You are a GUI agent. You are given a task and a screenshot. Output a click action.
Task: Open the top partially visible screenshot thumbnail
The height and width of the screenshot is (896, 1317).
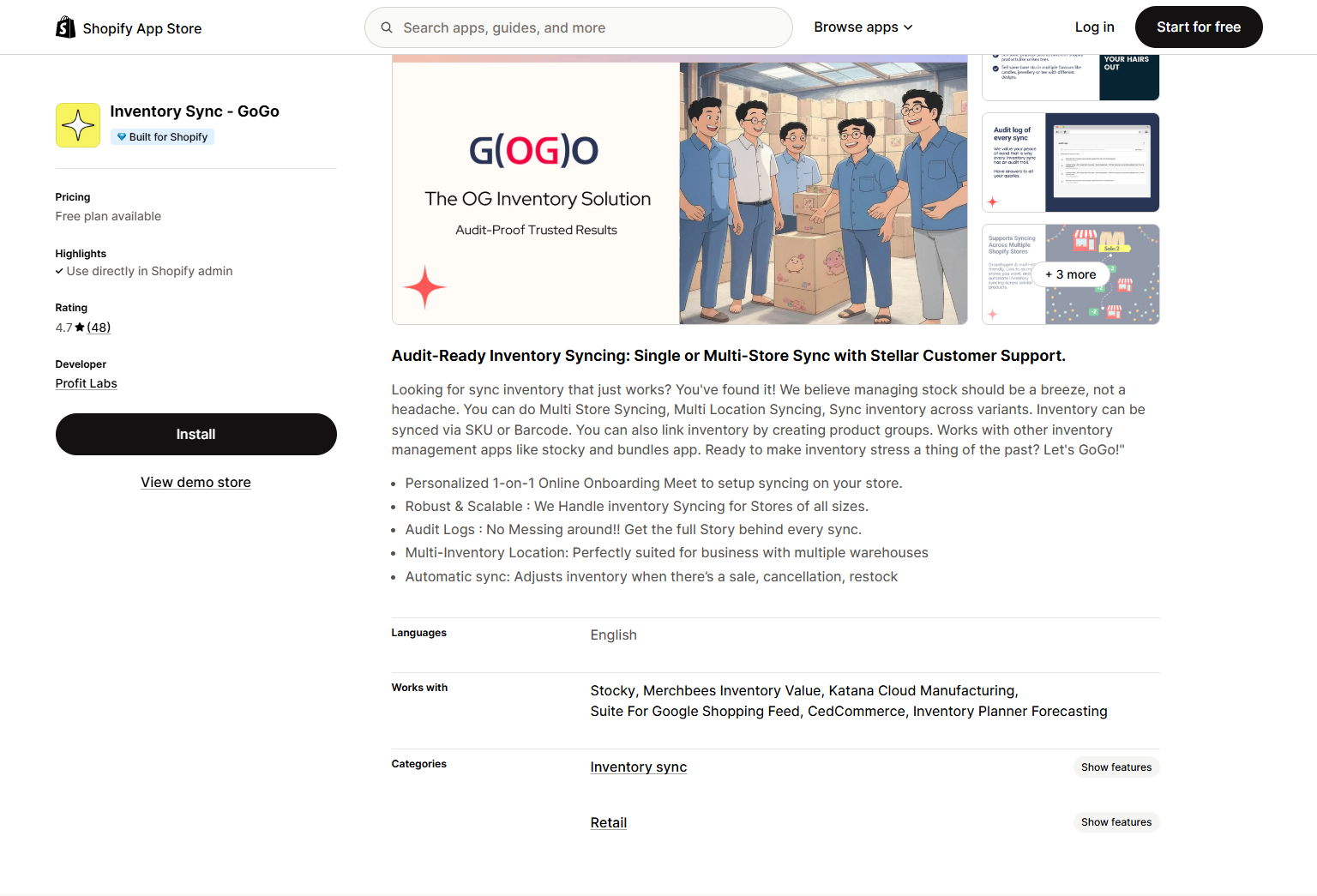point(1070,77)
